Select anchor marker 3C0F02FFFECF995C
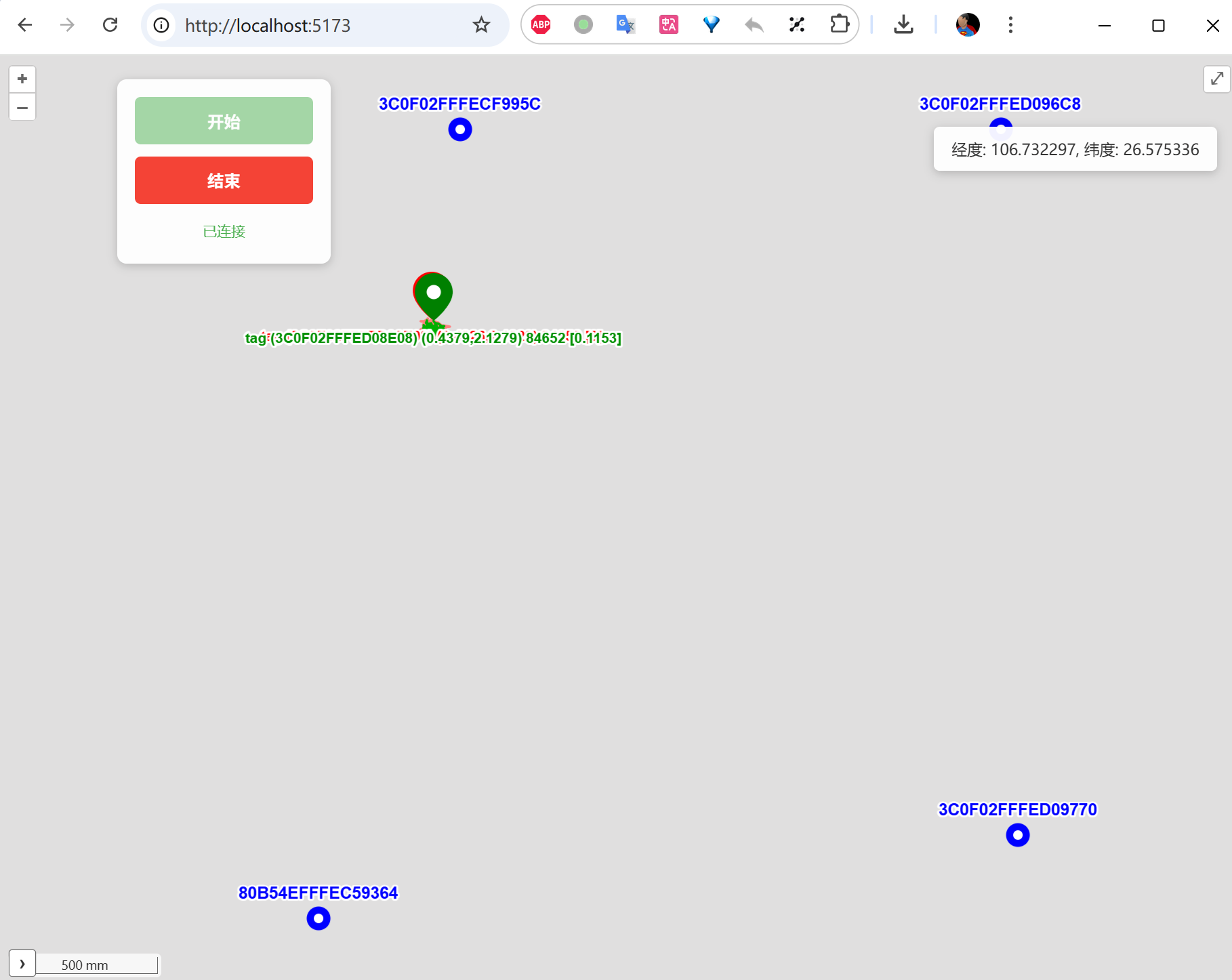This screenshot has height=980, width=1232. tap(460, 129)
